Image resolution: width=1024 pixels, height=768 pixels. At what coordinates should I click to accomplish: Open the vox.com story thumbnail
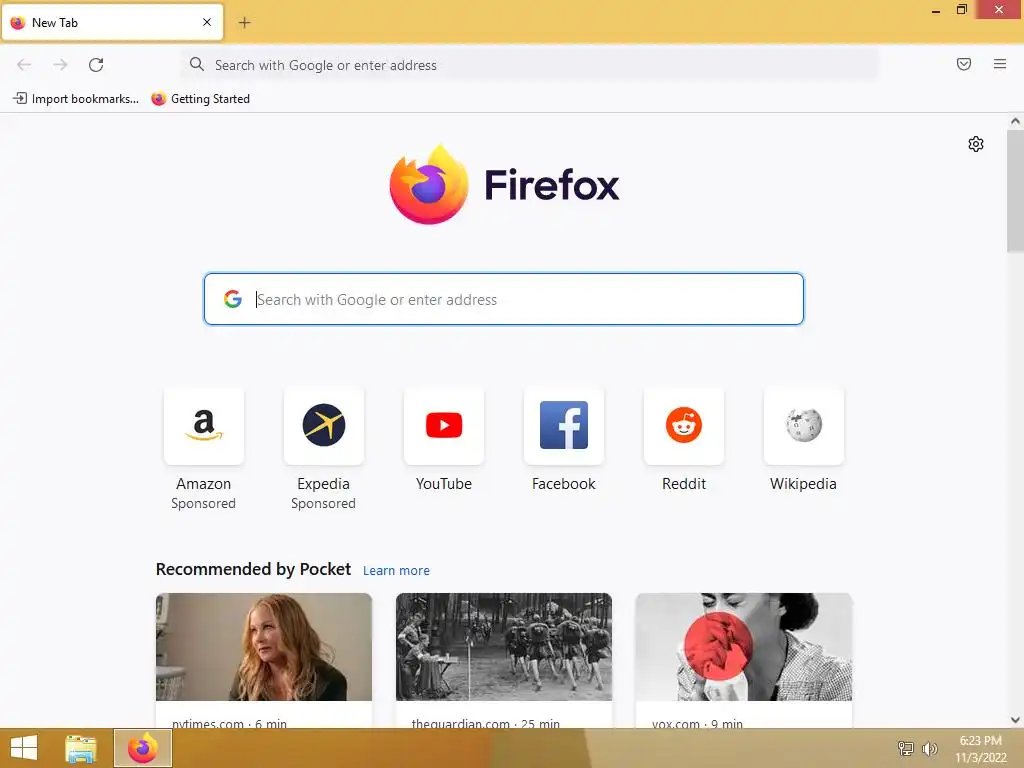[x=744, y=647]
